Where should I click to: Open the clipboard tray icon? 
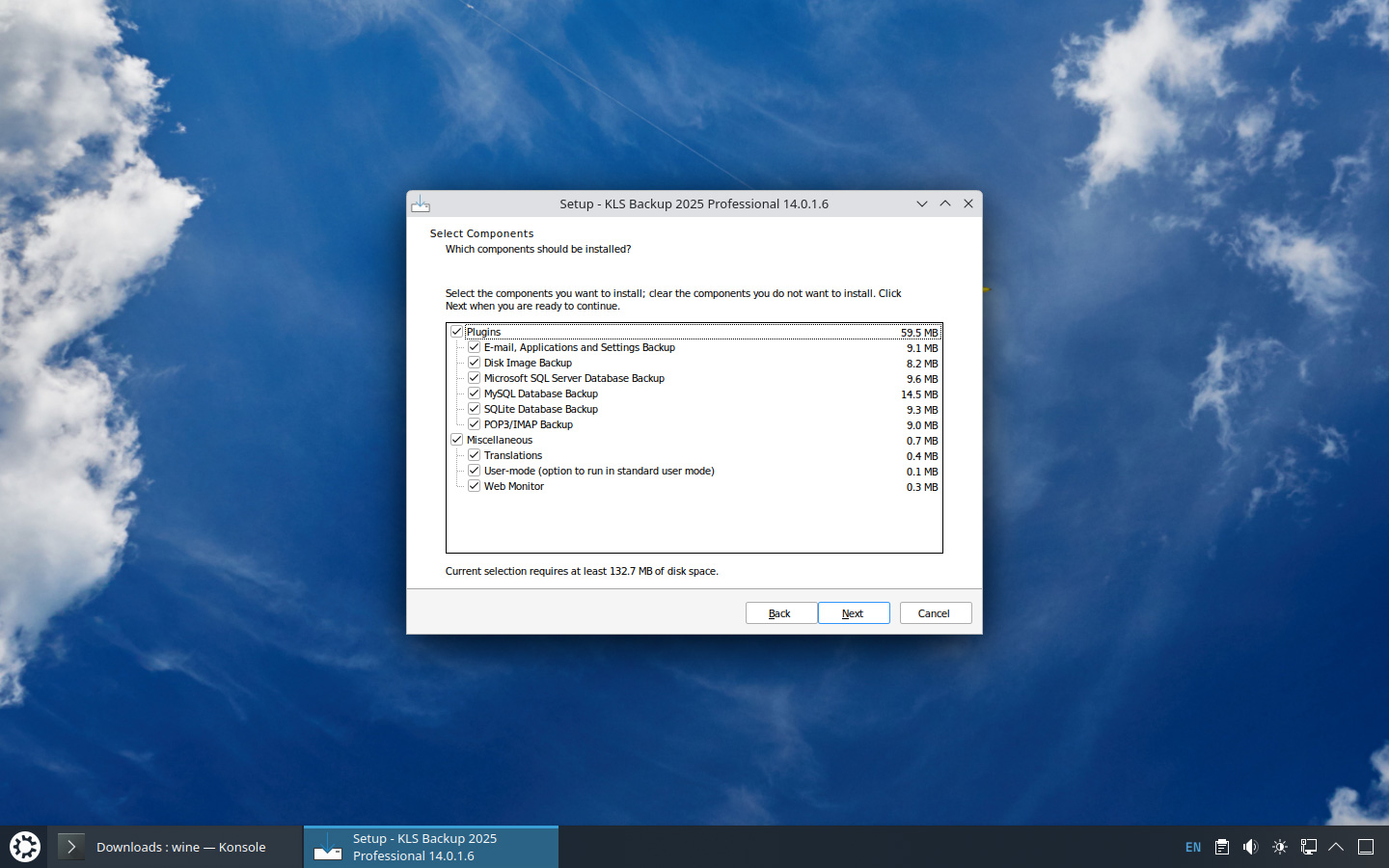click(1222, 847)
